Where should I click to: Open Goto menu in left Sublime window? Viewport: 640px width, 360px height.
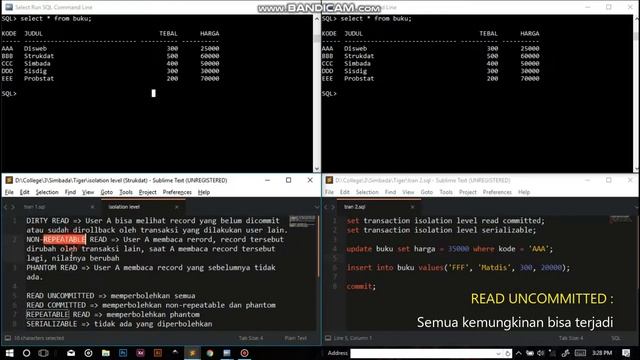tap(107, 192)
